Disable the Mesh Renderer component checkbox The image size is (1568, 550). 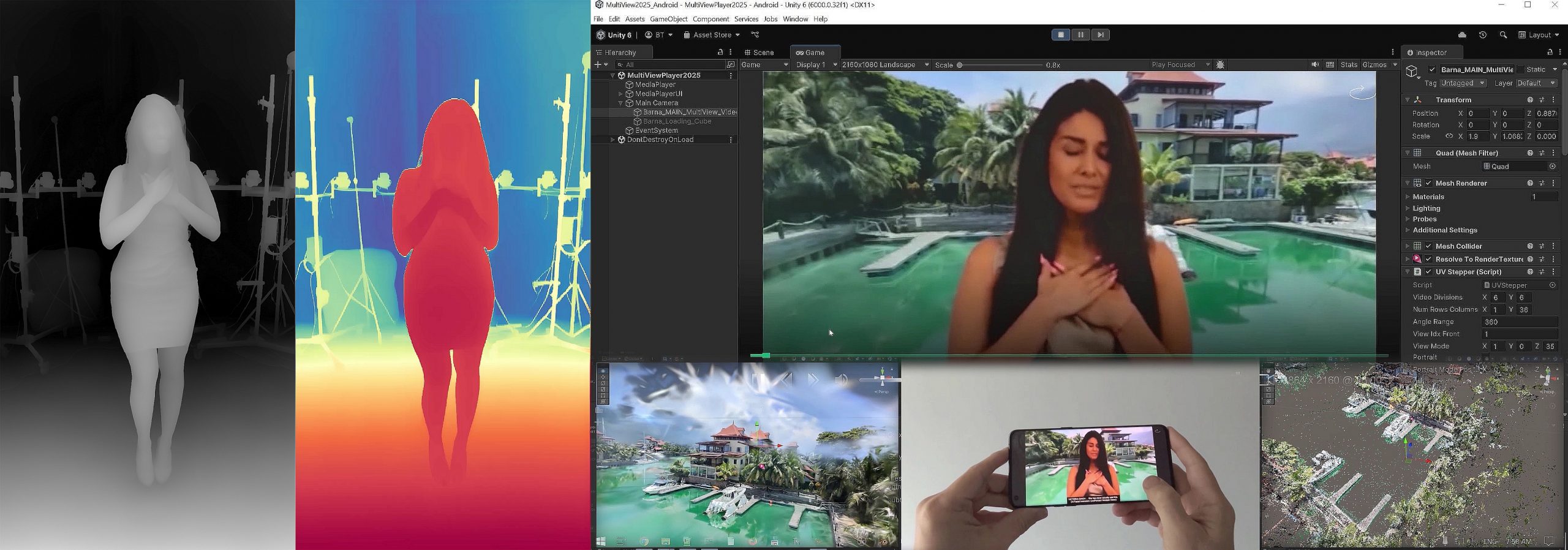1429,183
